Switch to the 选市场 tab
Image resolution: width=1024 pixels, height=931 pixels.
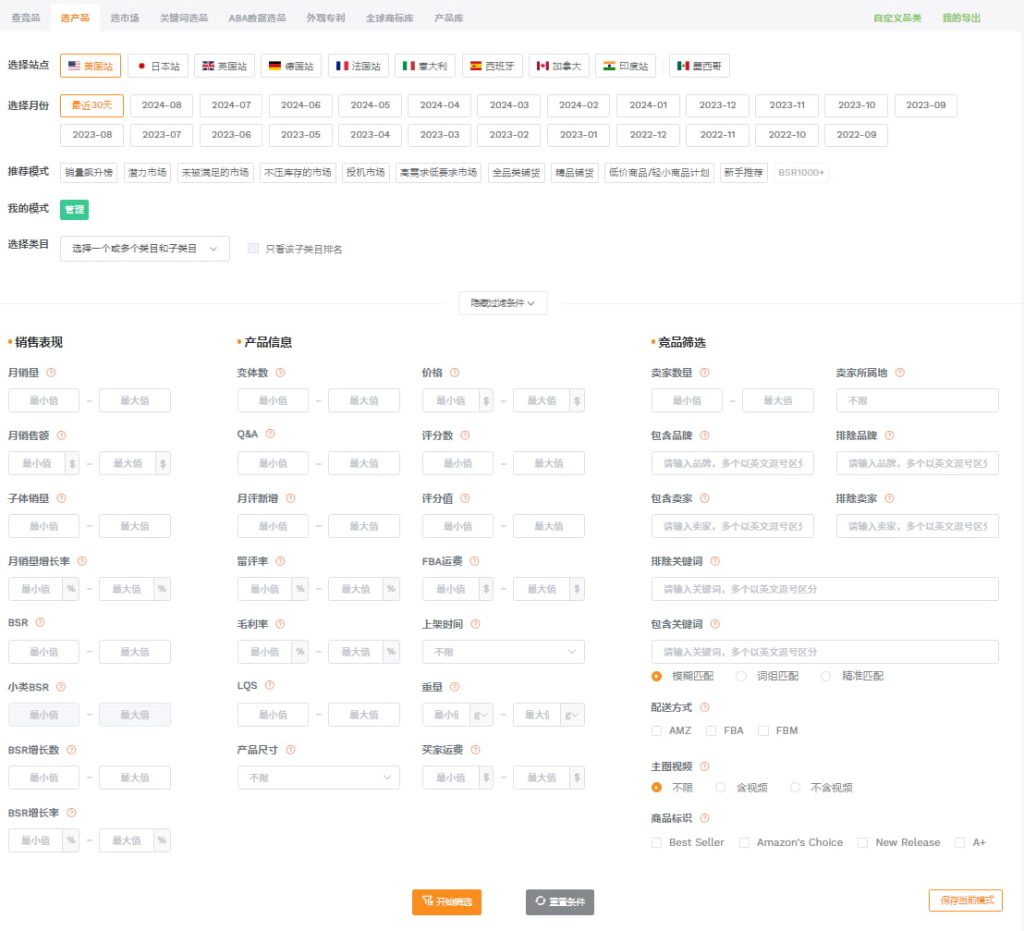click(x=123, y=17)
